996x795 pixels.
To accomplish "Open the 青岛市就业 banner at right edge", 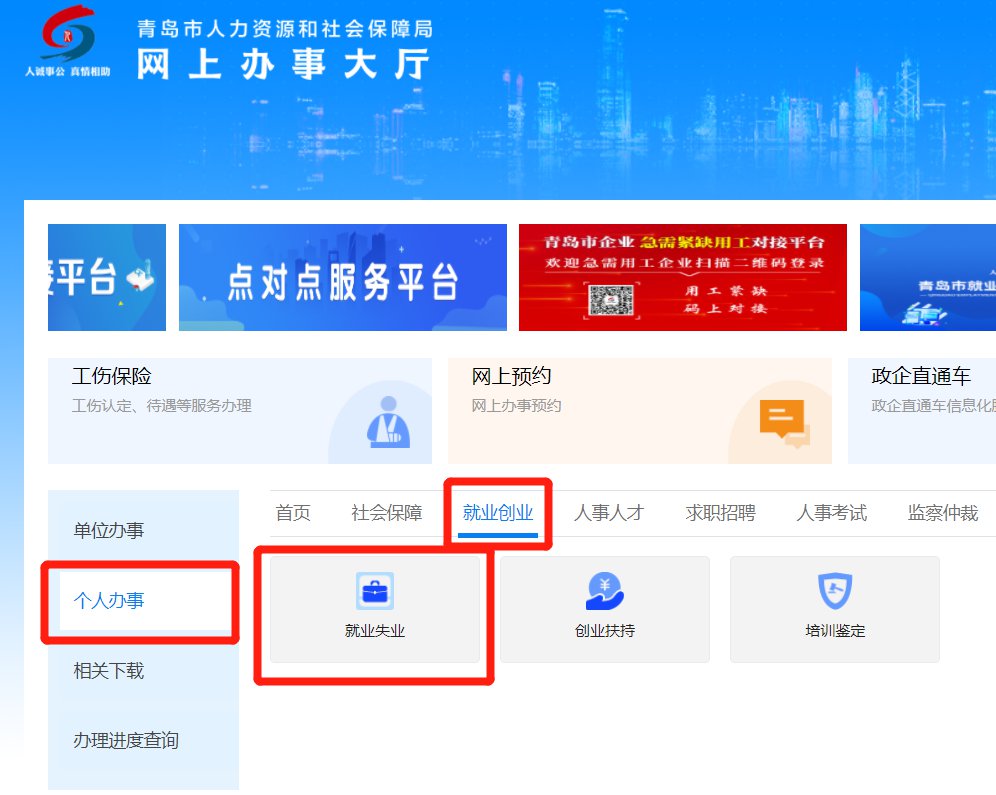I will coord(928,277).
